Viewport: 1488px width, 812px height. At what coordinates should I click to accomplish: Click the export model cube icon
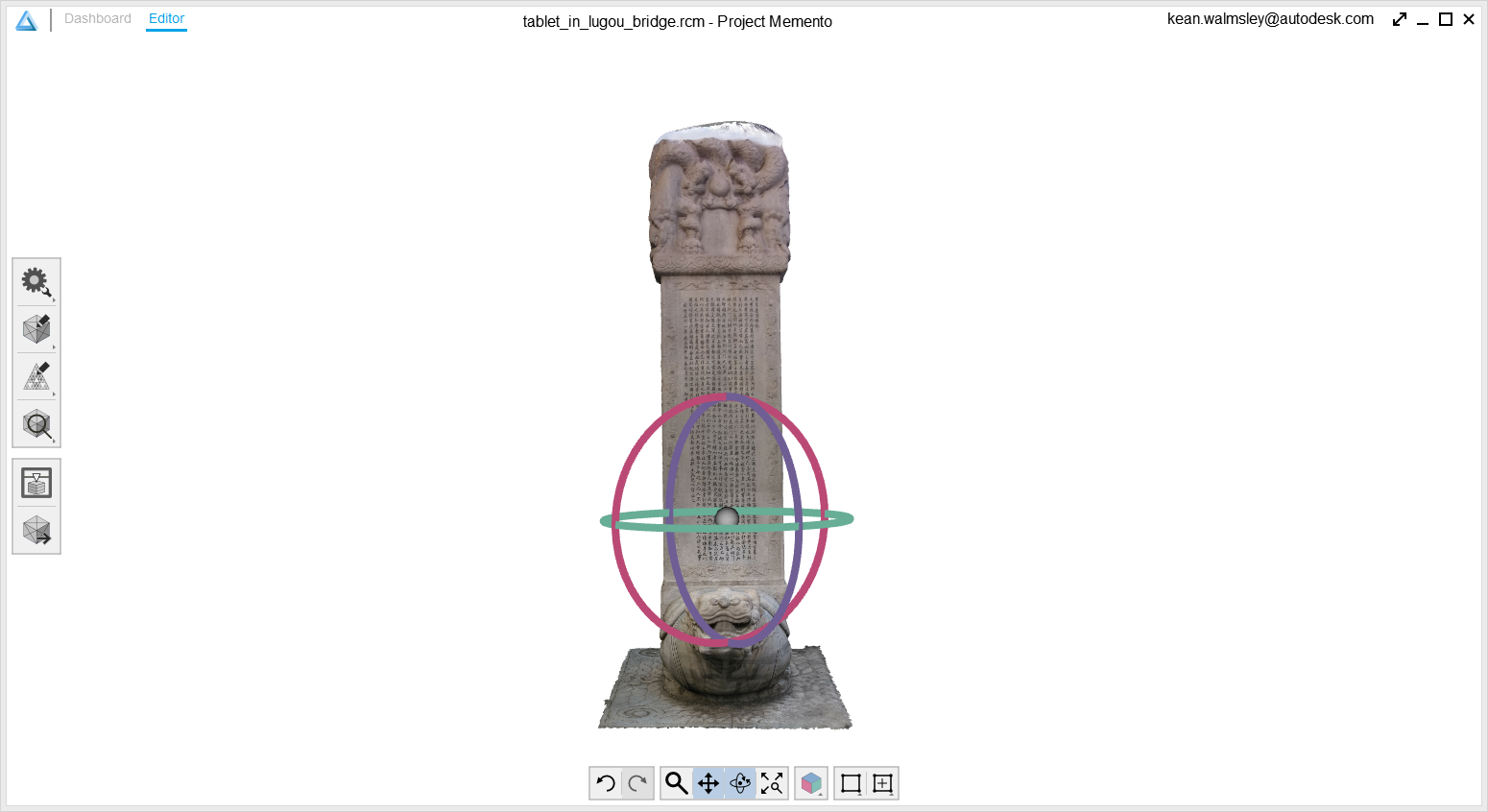pyautogui.click(x=36, y=530)
